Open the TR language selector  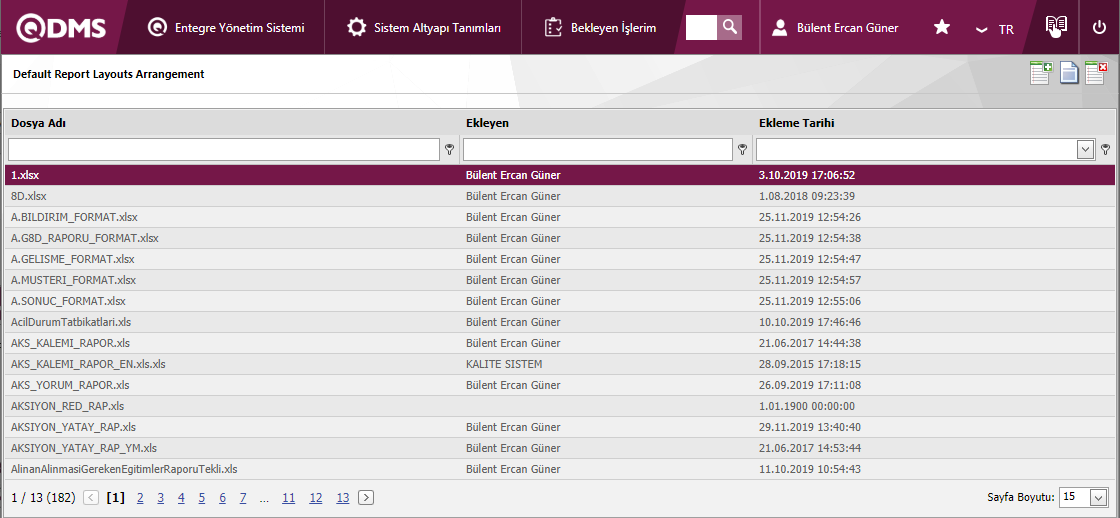(995, 29)
